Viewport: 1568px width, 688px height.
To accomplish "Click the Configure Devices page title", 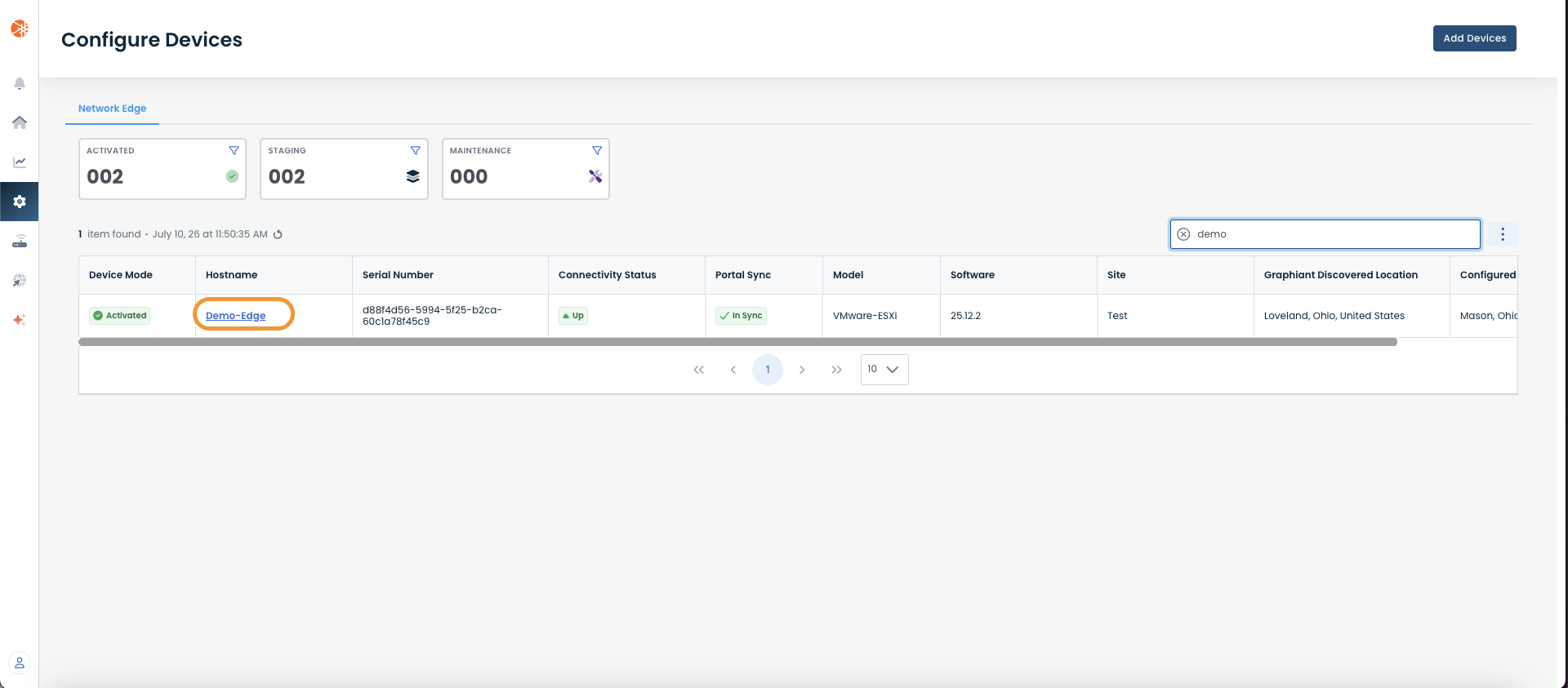I will pyautogui.click(x=152, y=40).
